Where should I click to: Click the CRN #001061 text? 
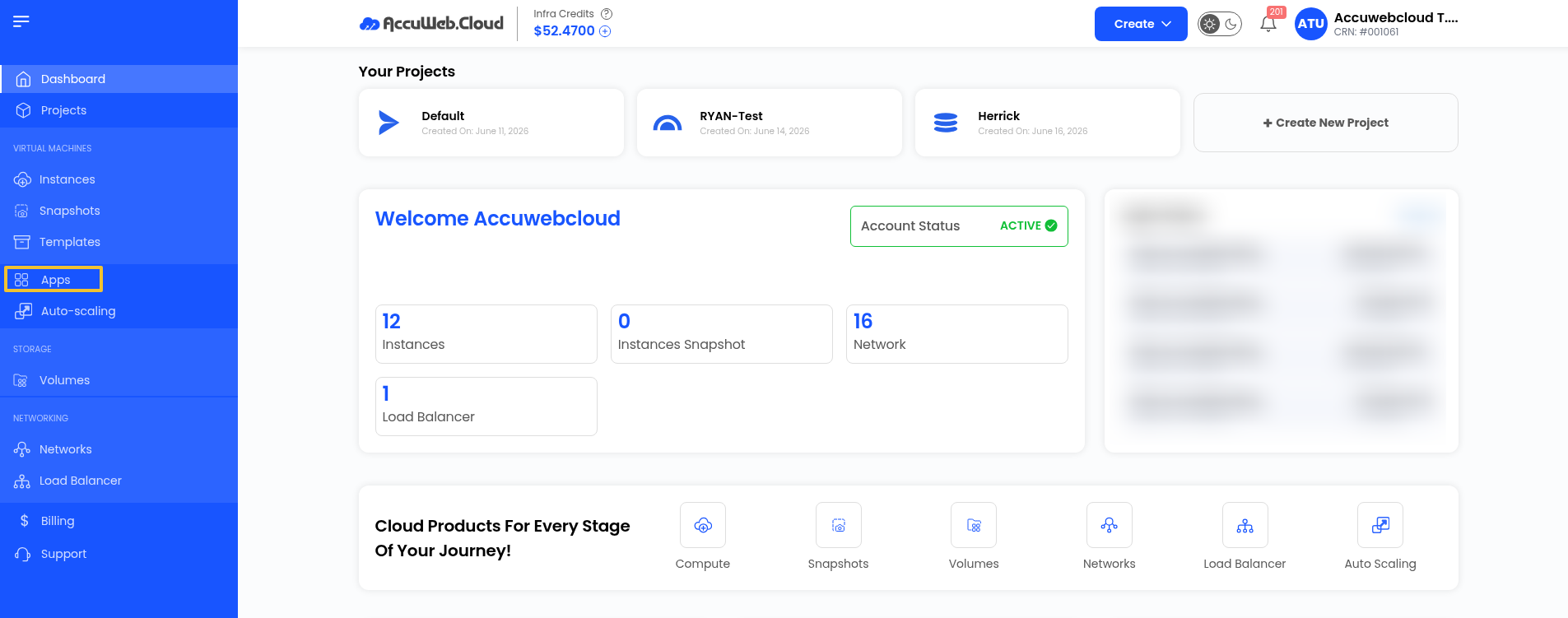1366,32
